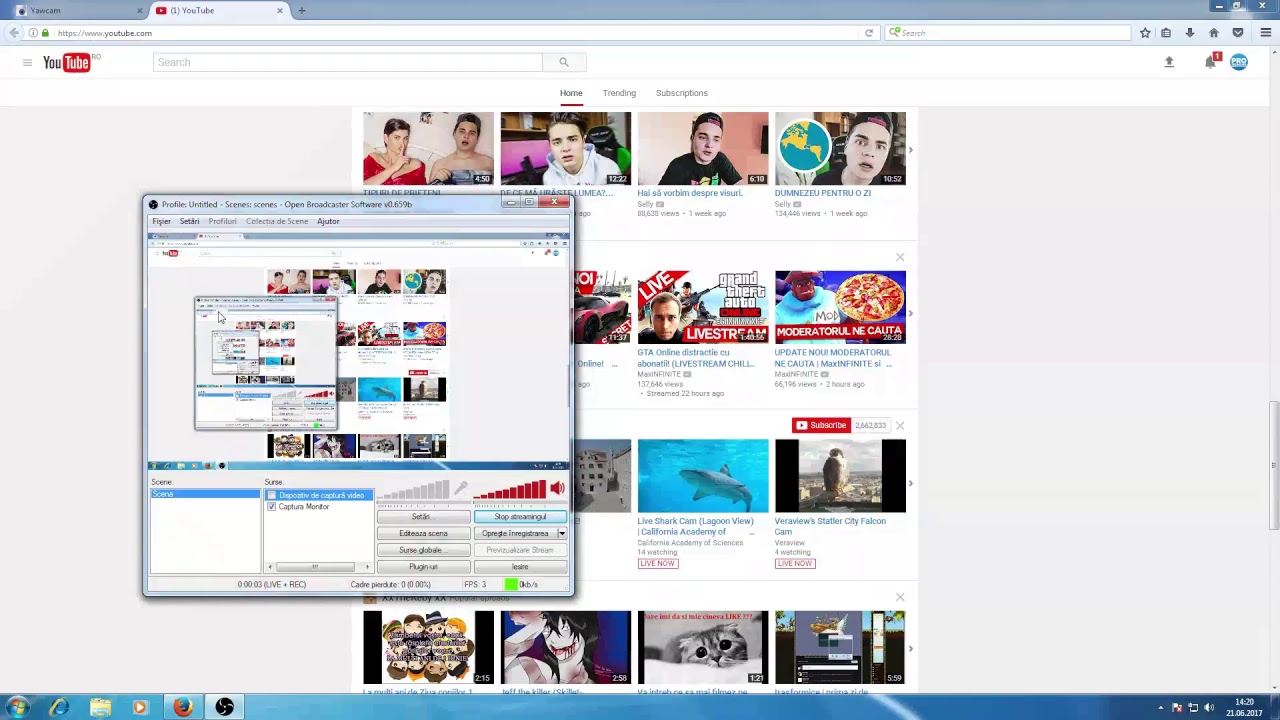
Task: Click the Setări... button in OBS
Action: coord(423,517)
